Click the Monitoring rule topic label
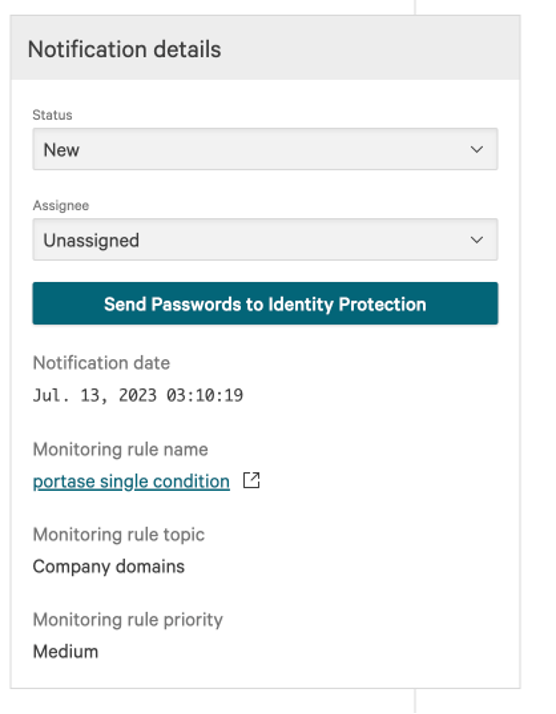The height and width of the screenshot is (714, 556). coord(118,535)
